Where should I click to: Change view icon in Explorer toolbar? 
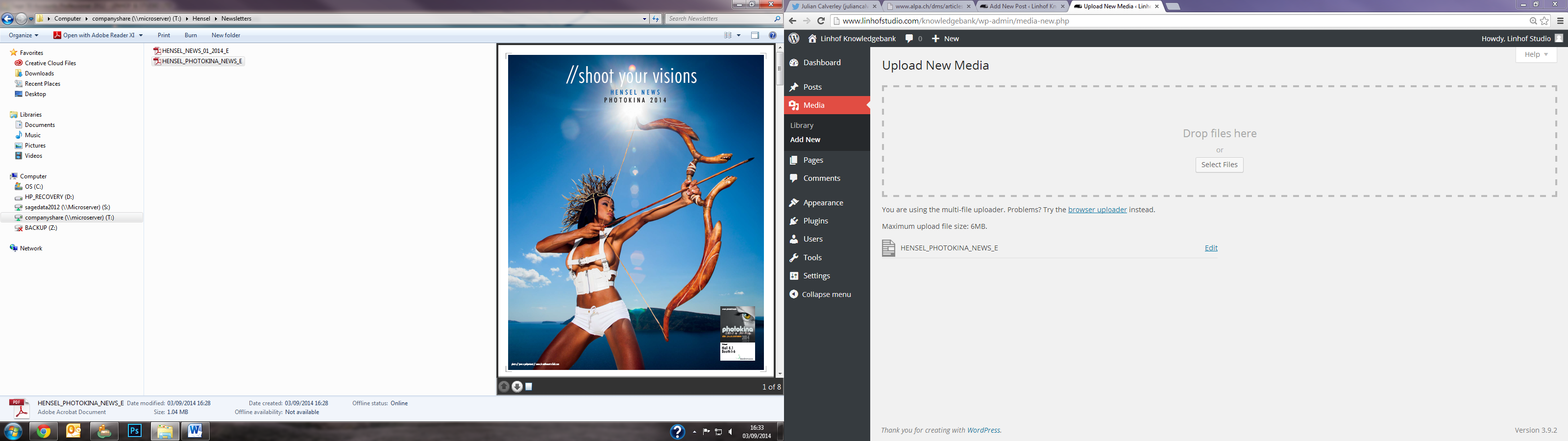(727, 35)
